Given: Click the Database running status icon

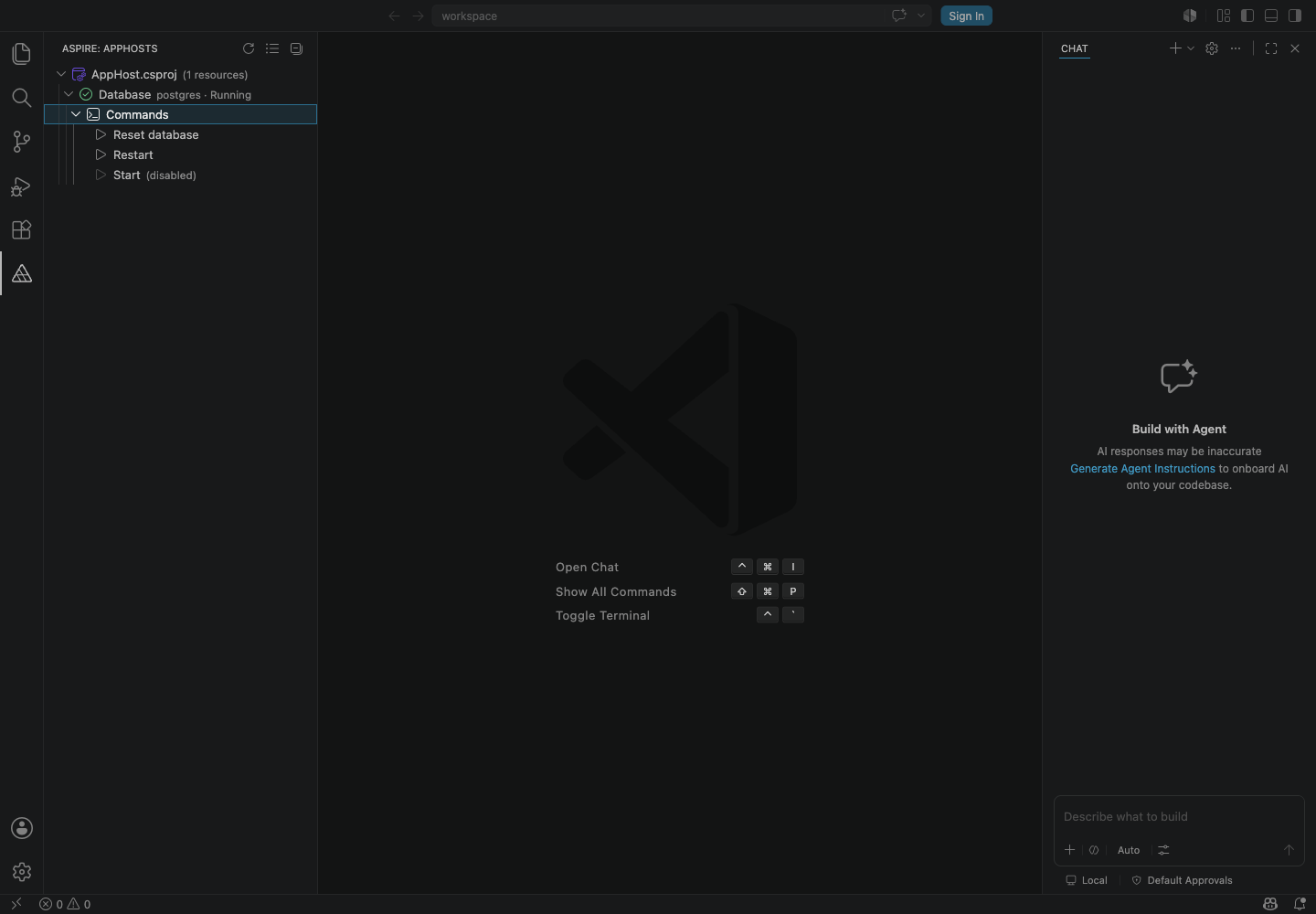Looking at the screenshot, I should point(86,94).
